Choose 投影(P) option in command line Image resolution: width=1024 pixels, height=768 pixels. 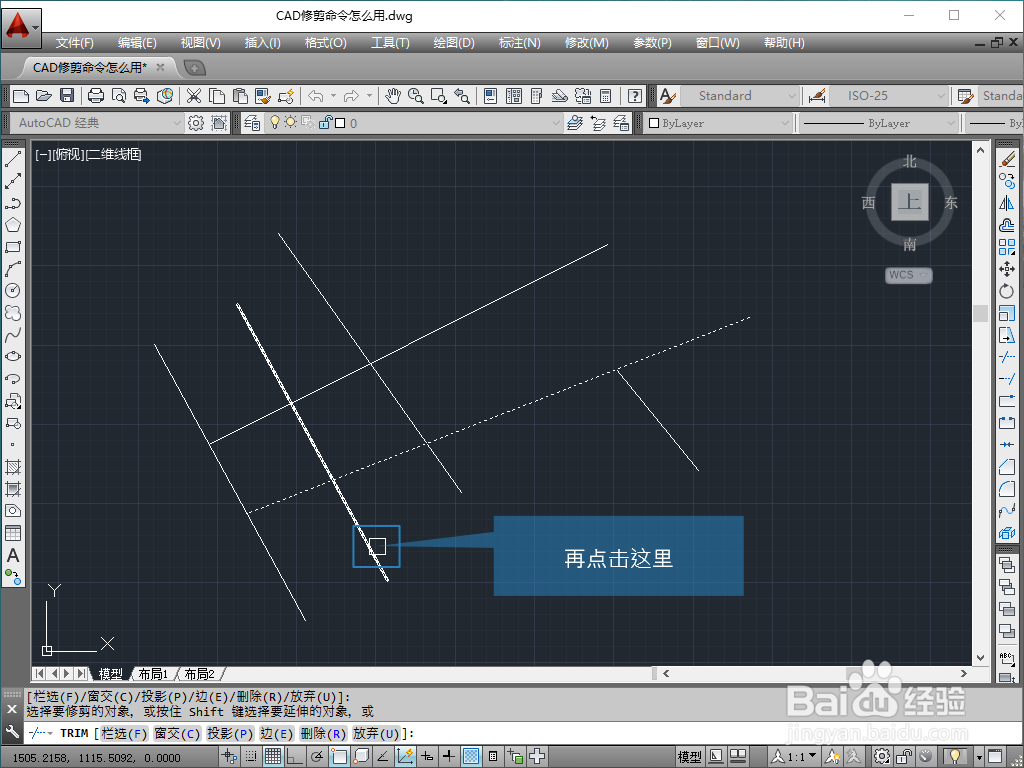(x=230, y=733)
